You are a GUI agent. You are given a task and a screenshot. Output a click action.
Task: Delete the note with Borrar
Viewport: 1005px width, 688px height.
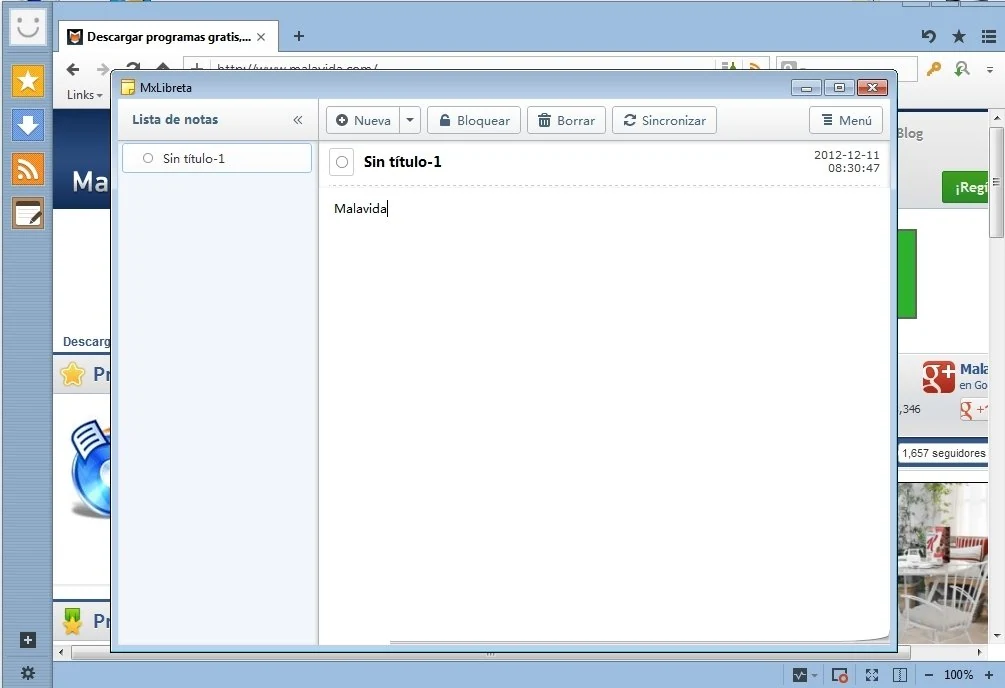coord(567,120)
